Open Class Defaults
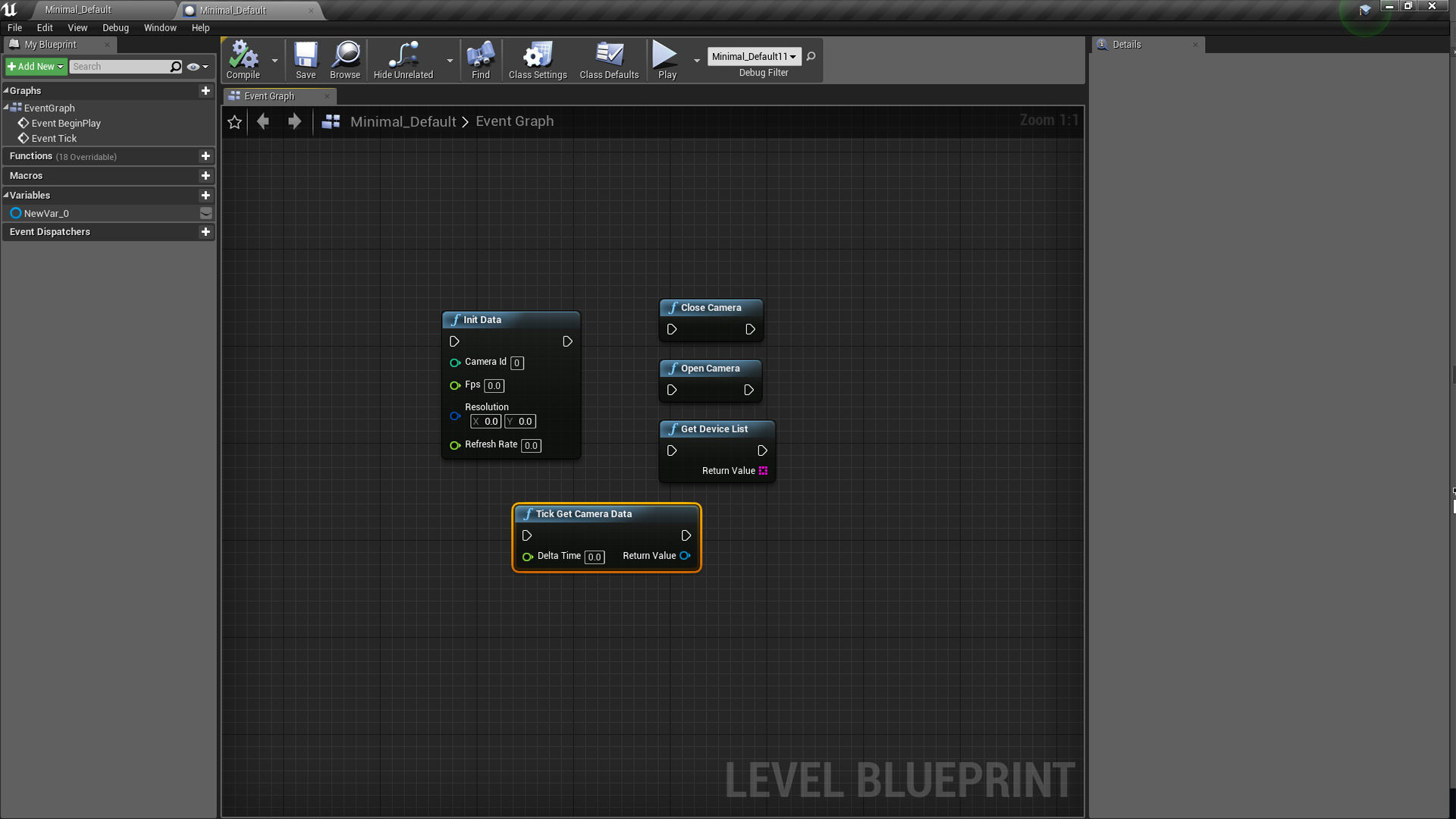Image resolution: width=1456 pixels, height=819 pixels. 609,60
